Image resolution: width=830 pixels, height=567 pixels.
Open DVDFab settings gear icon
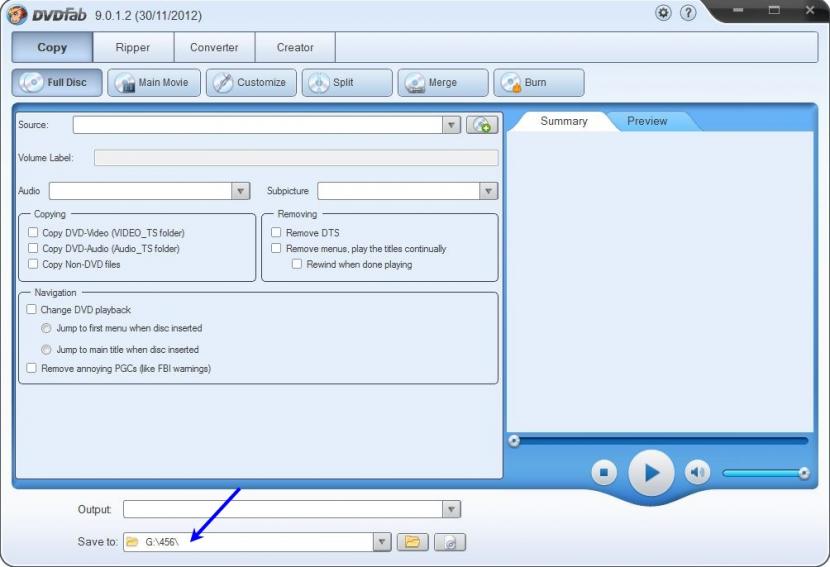tap(663, 13)
